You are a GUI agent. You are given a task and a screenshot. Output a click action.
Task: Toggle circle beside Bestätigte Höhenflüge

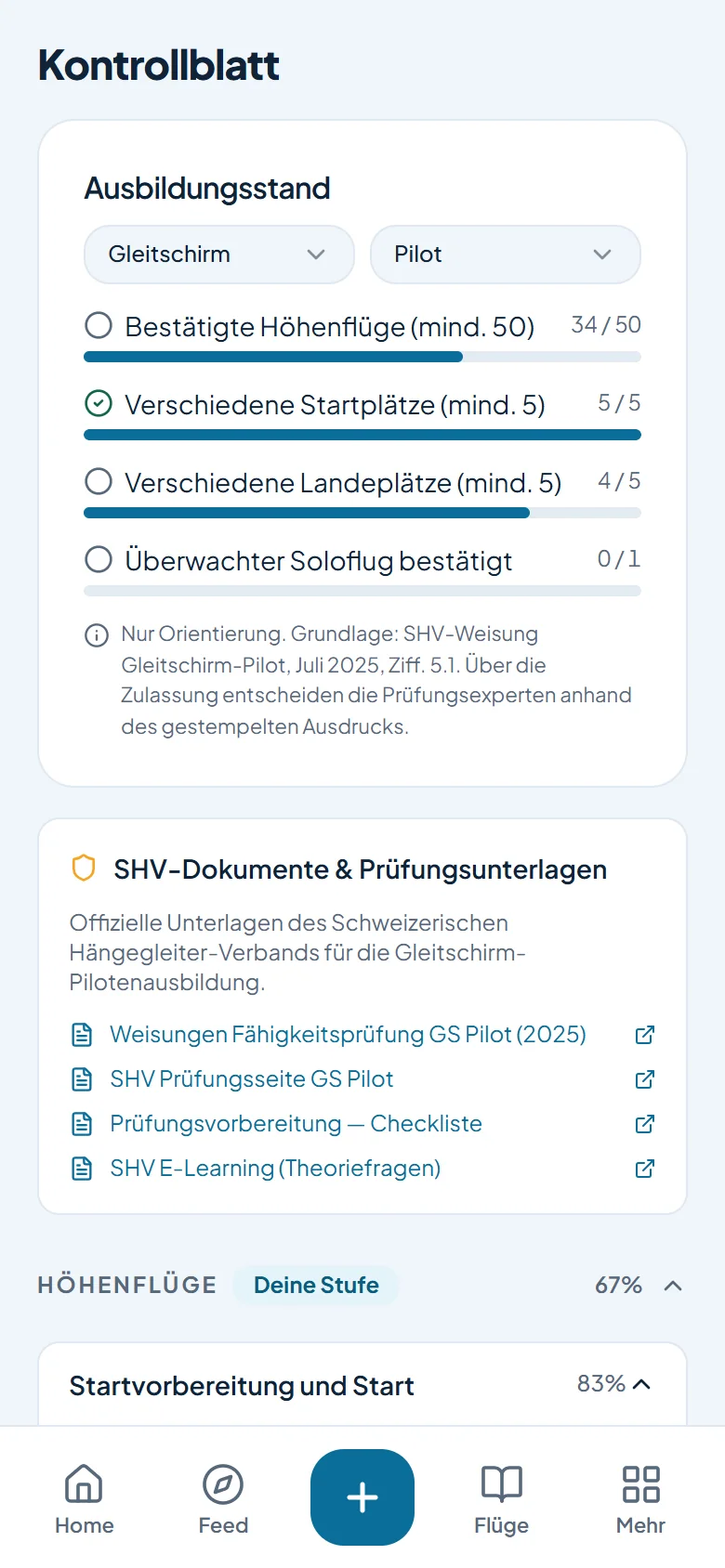pos(99,326)
